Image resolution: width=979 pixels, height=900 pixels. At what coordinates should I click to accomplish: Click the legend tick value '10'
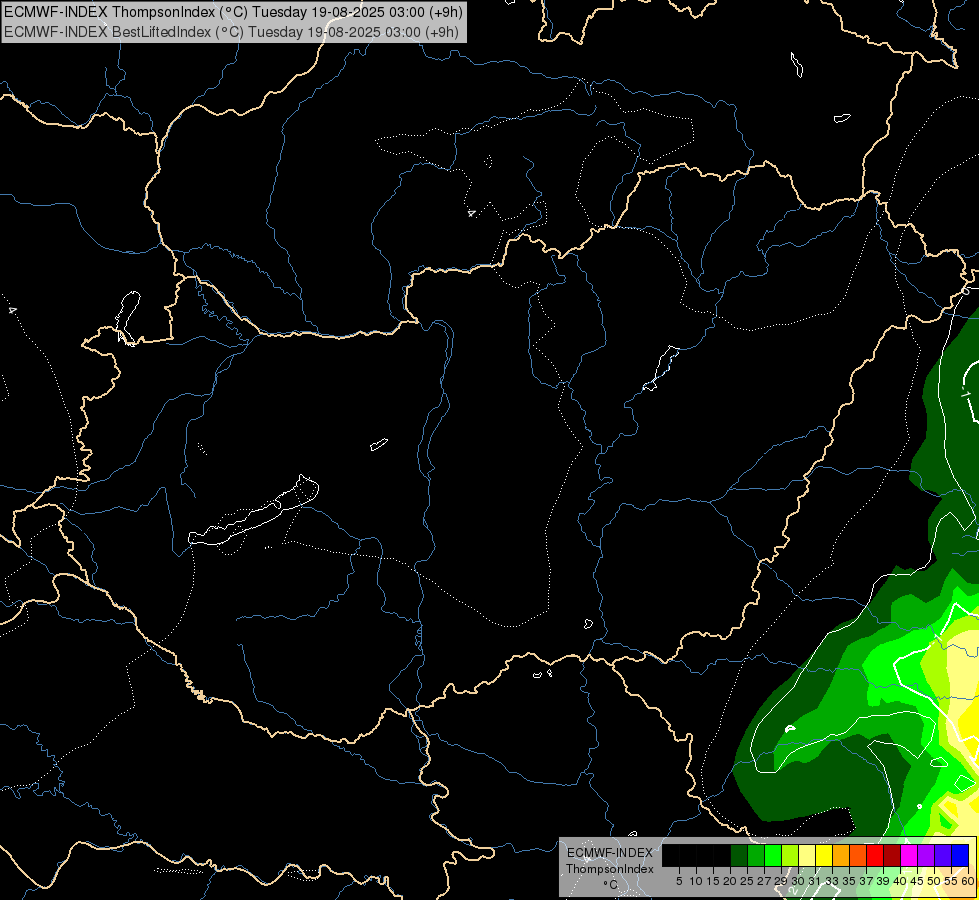point(696,881)
